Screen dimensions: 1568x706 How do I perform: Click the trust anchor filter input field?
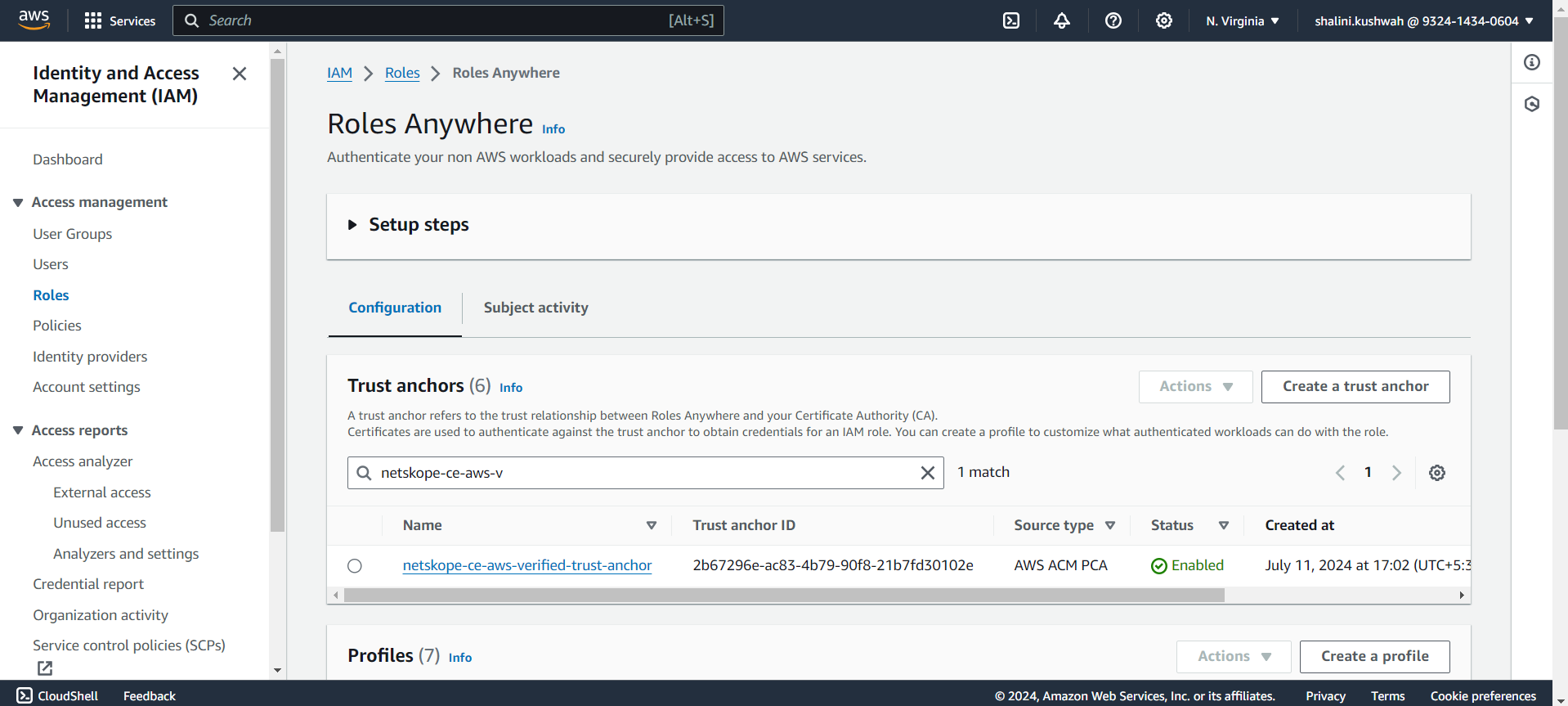coord(646,473)
